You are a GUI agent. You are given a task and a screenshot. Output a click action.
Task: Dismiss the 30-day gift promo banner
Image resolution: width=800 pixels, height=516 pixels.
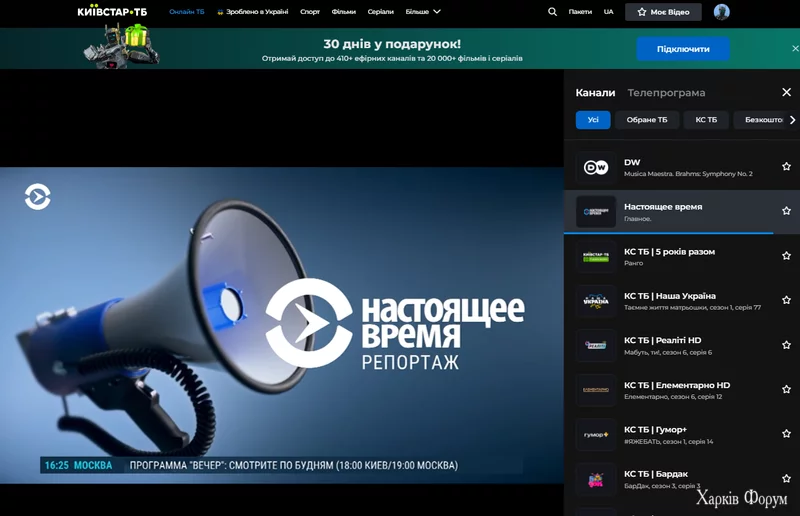pyautogui.click(x=795, y=48)
